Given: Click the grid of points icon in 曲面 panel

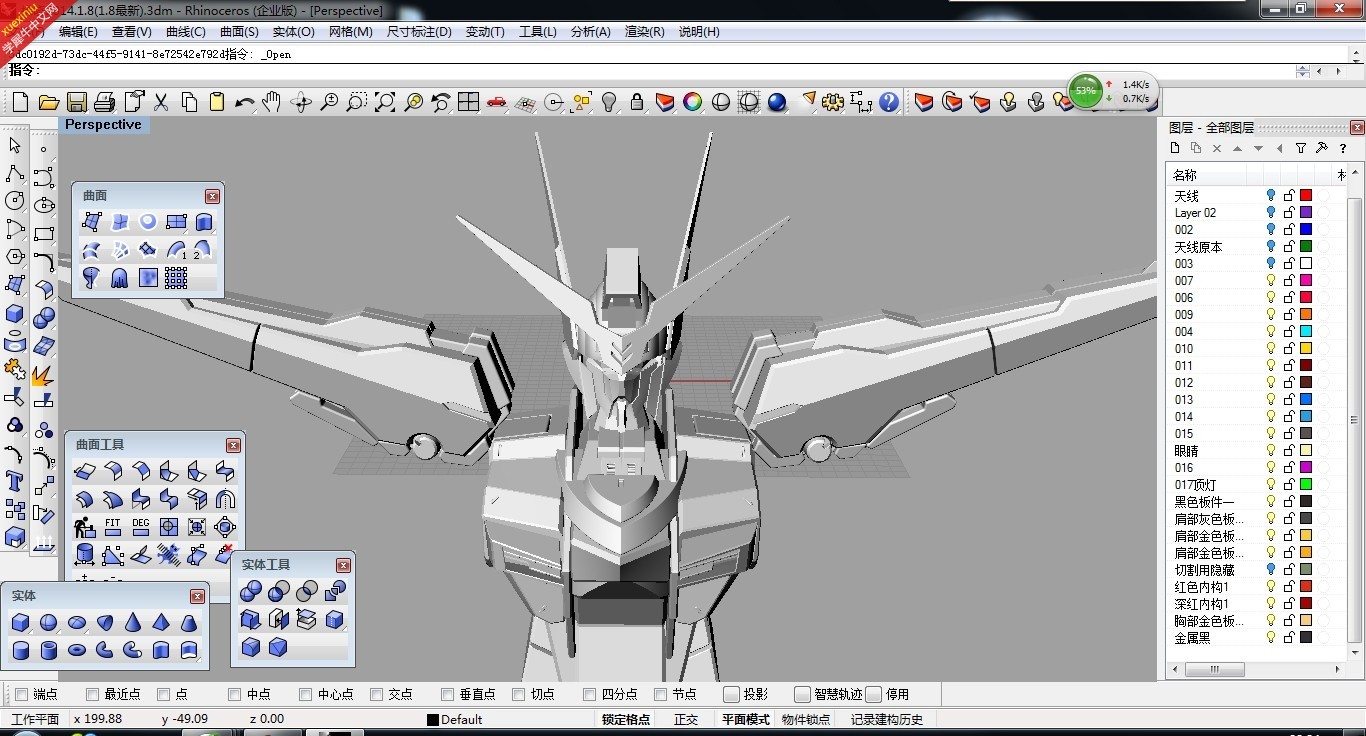Looking at the screenshot, I should pyautogui.click(x=176, y=278).
